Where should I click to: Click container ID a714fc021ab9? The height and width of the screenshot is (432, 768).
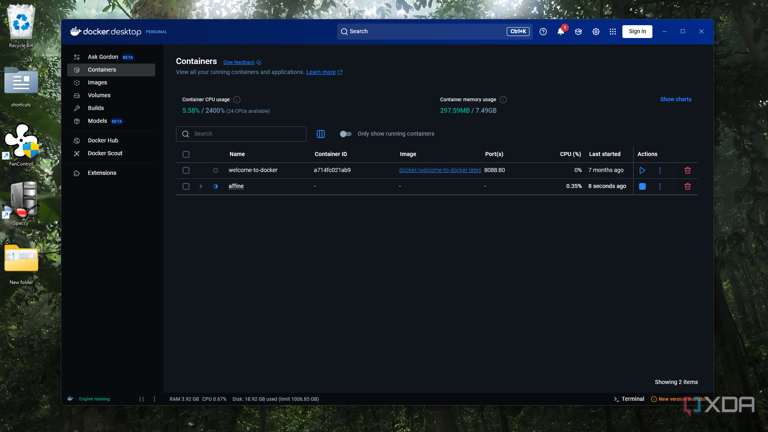click(332, 170)
